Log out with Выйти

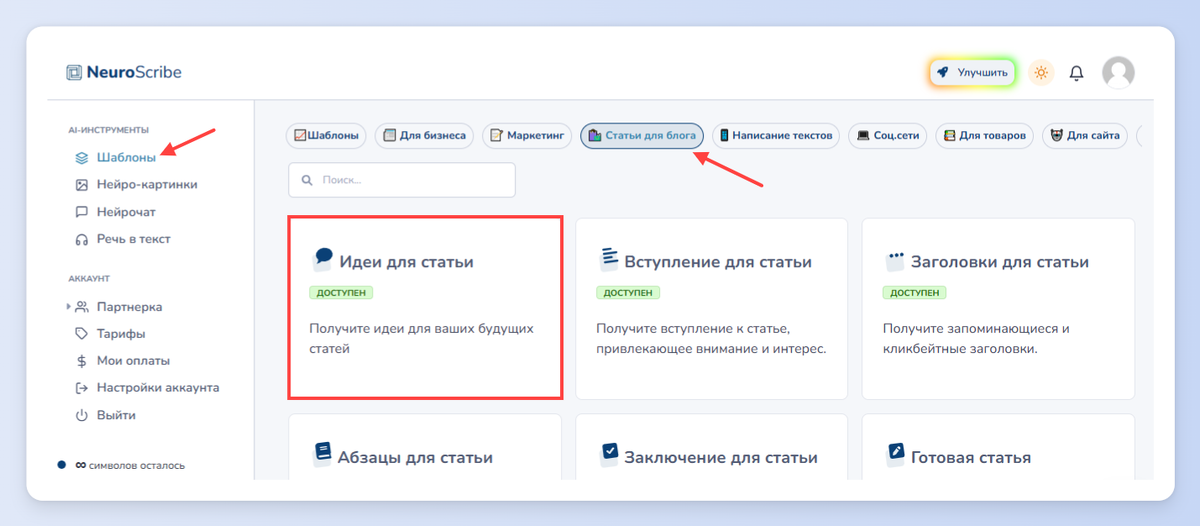(116, 415)
